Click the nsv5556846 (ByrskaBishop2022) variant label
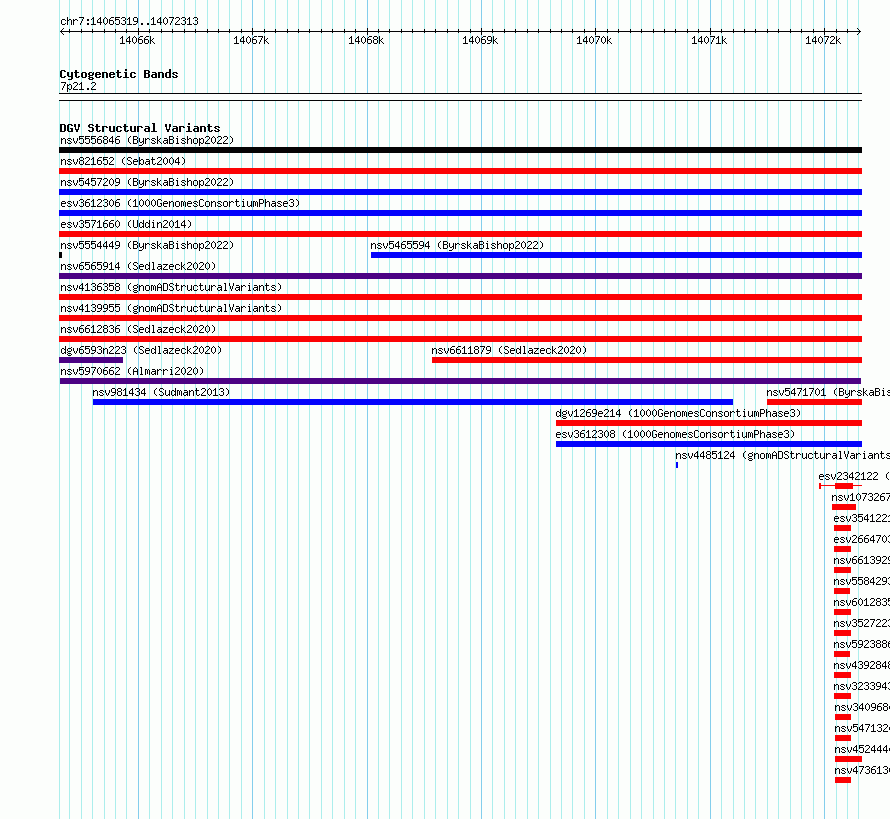This screenshot has width=890, height=819. click(147, 140)
